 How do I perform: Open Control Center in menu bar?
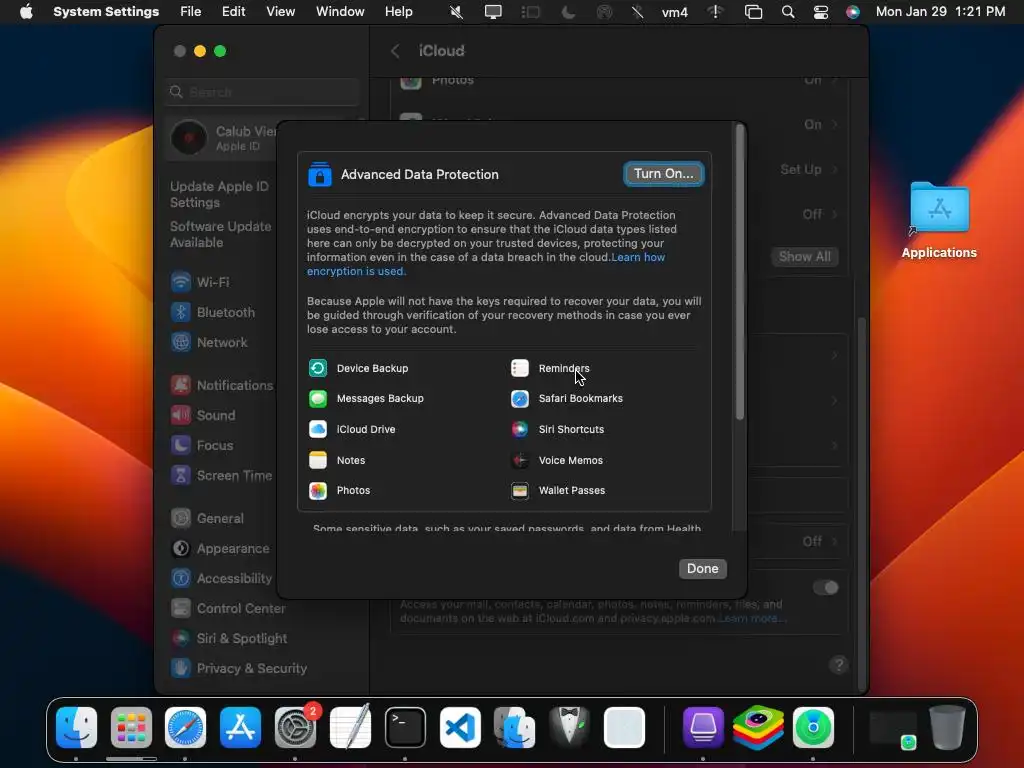pyautogui.click(x=821, y=12)
